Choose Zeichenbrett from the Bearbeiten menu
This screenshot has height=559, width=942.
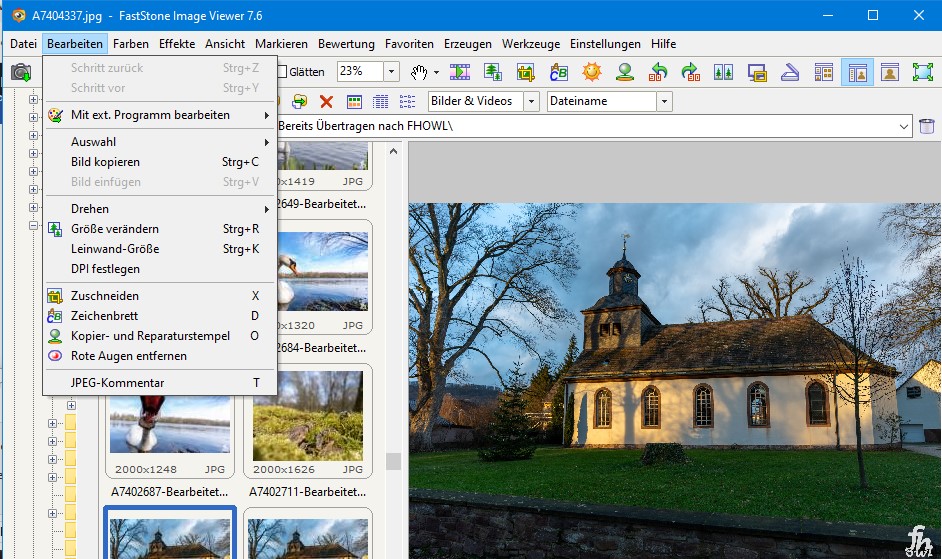coord(160,316)
